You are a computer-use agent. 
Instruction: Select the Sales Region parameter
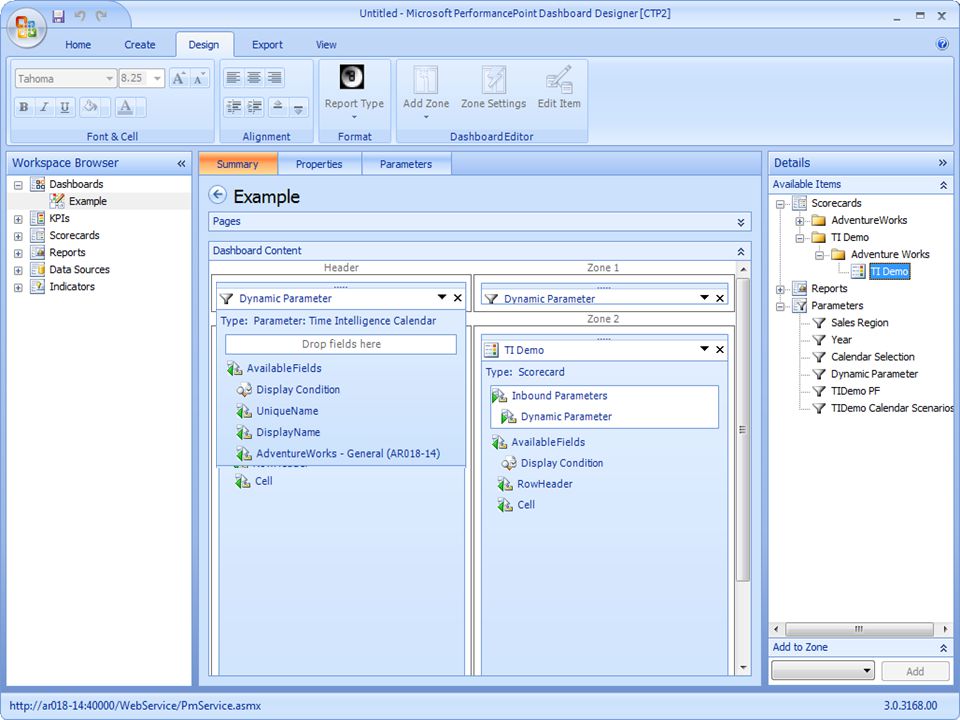(860, 323)
